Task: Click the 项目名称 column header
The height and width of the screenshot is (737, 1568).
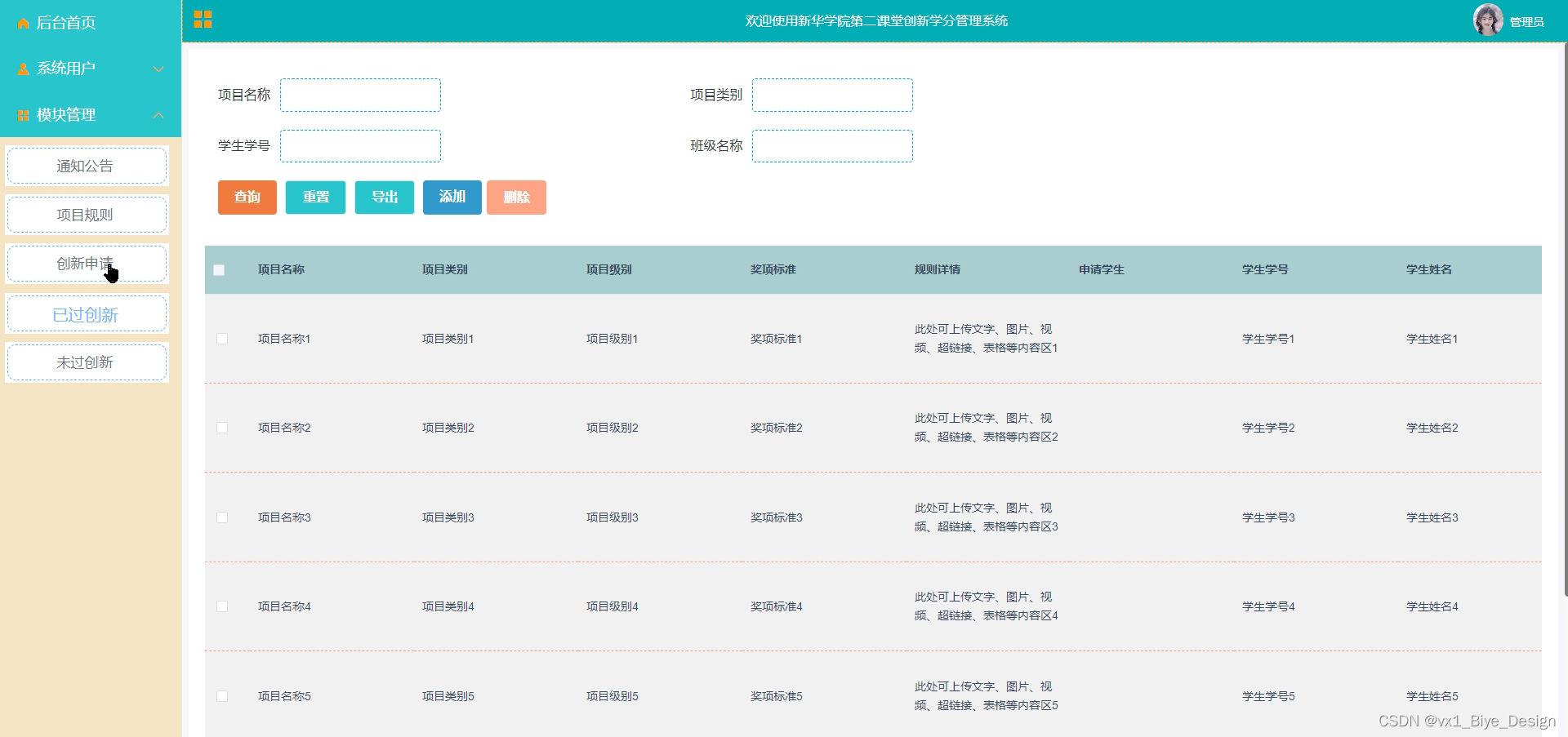Action: 281,269
